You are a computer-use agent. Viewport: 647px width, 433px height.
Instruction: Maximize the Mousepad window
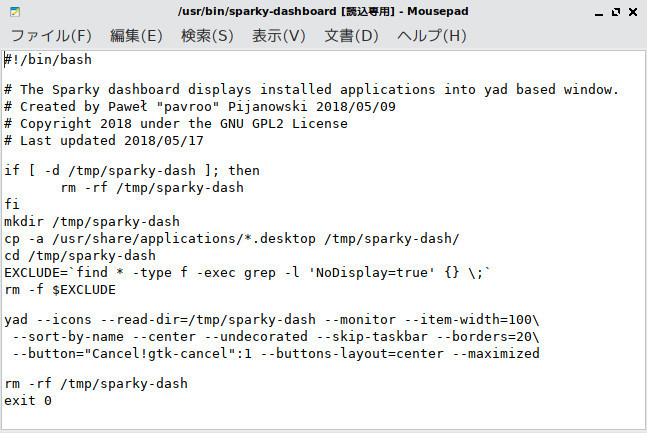coord(616,12)
